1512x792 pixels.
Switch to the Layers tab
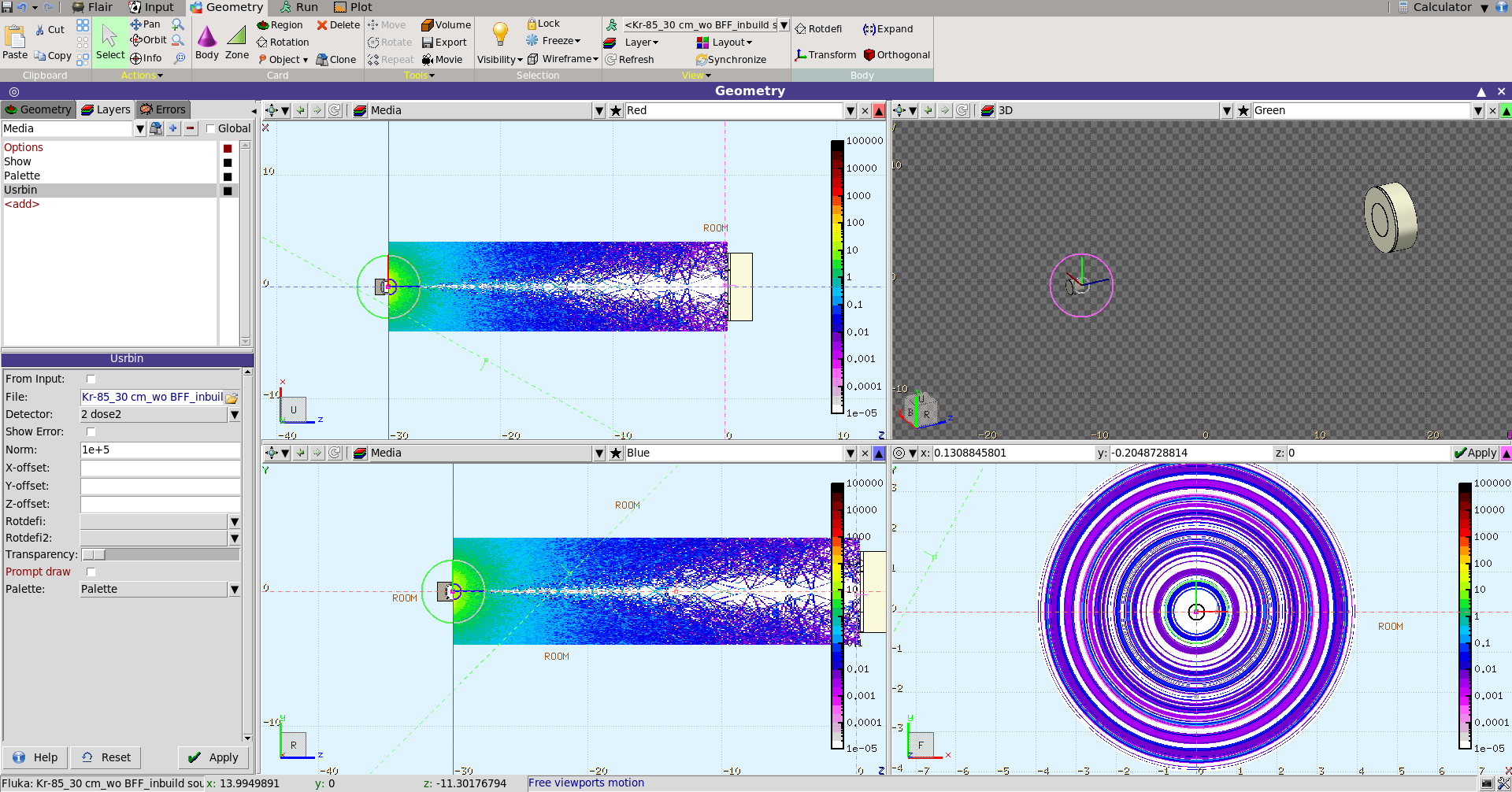[106, 109]
